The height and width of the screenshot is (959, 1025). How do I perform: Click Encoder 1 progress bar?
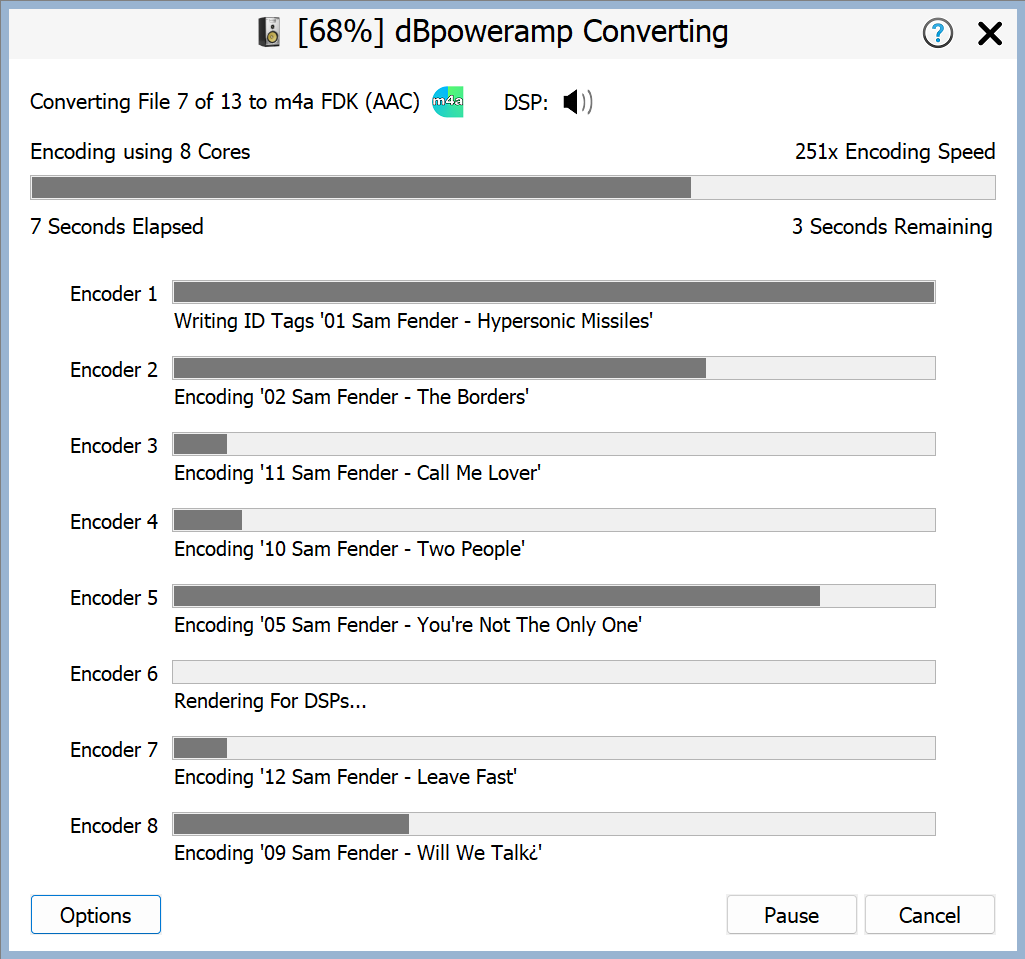pos(554,292)
